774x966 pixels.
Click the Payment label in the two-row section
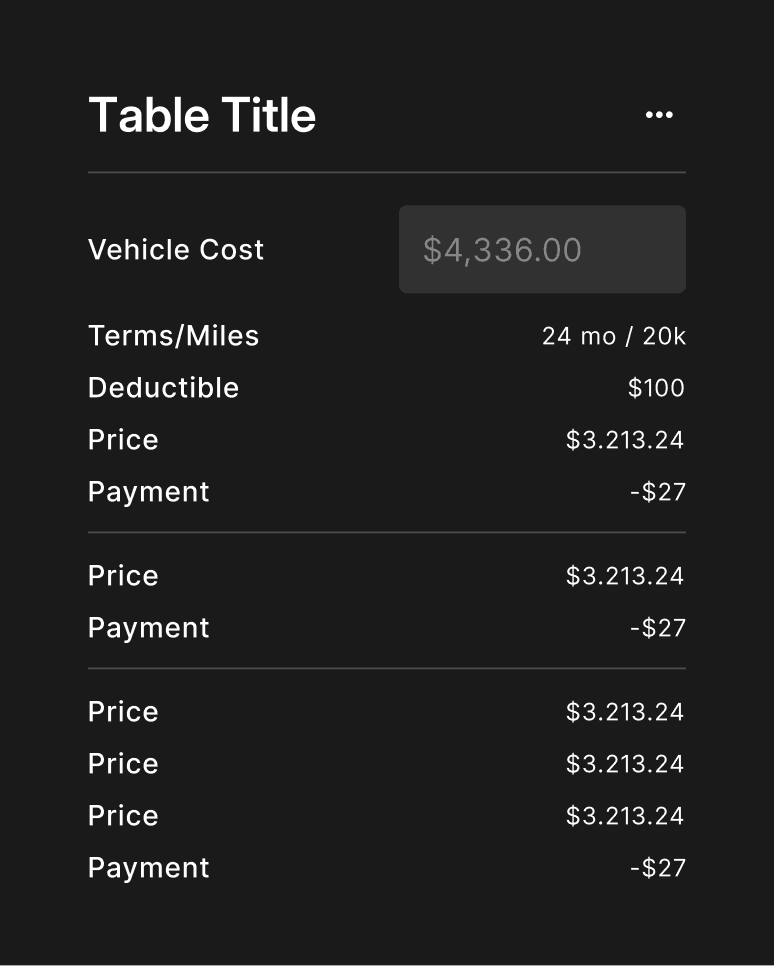pos(149,628)
